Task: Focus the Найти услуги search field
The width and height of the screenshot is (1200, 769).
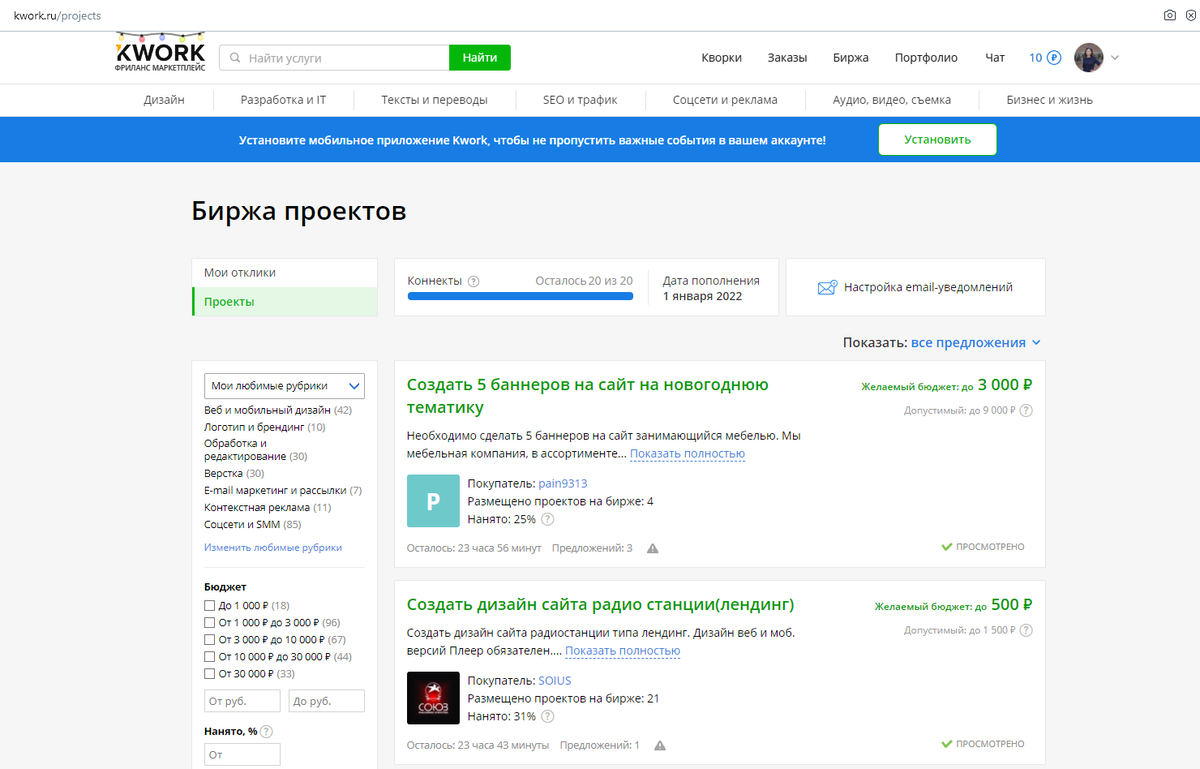Action: [x=334, y=58]
